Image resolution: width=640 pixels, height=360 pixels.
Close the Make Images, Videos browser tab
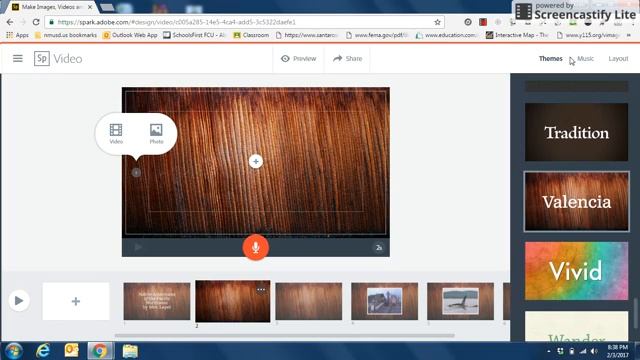pos(90,7)
